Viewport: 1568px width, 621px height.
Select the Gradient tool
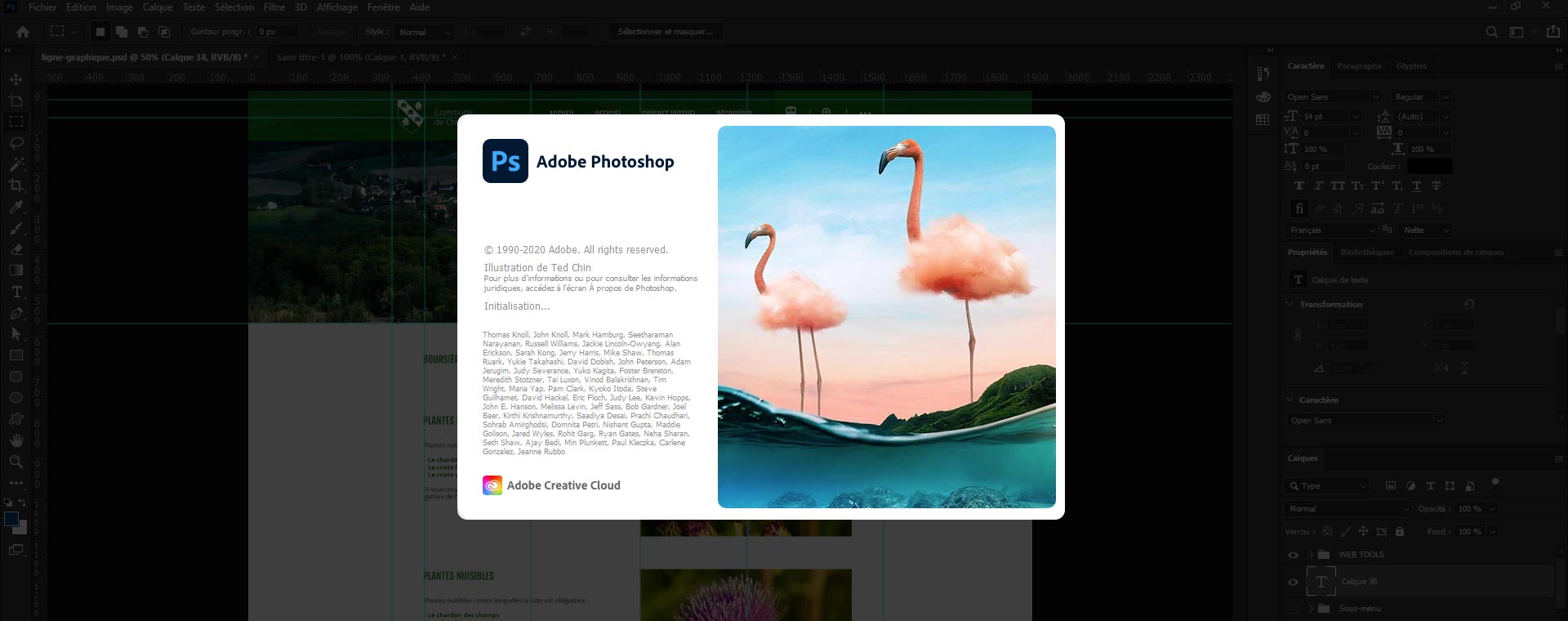tap(16, 270)
